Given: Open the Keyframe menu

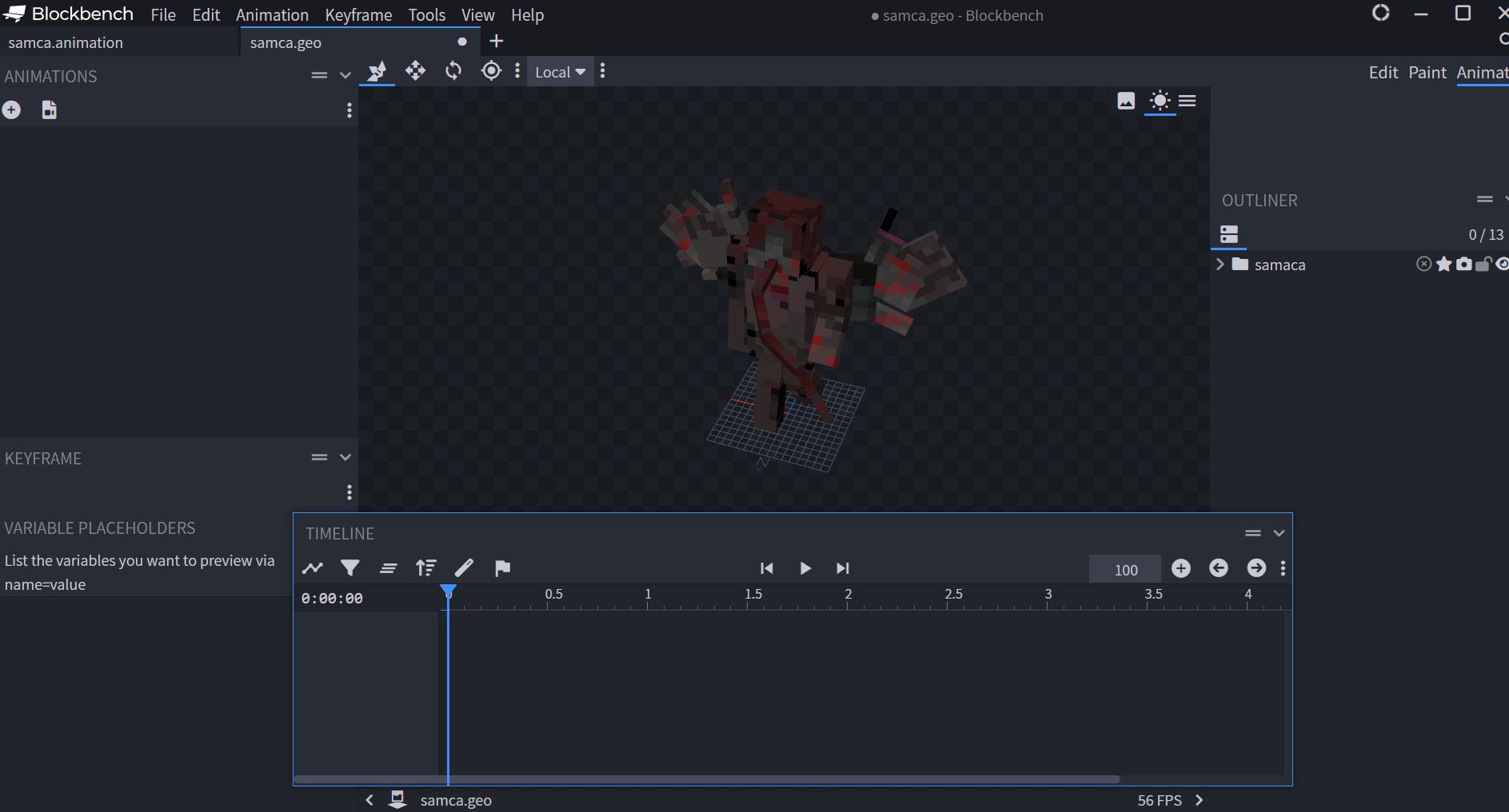Looking at the screenshot, I should pyautogui.click(x=358, y=15).
